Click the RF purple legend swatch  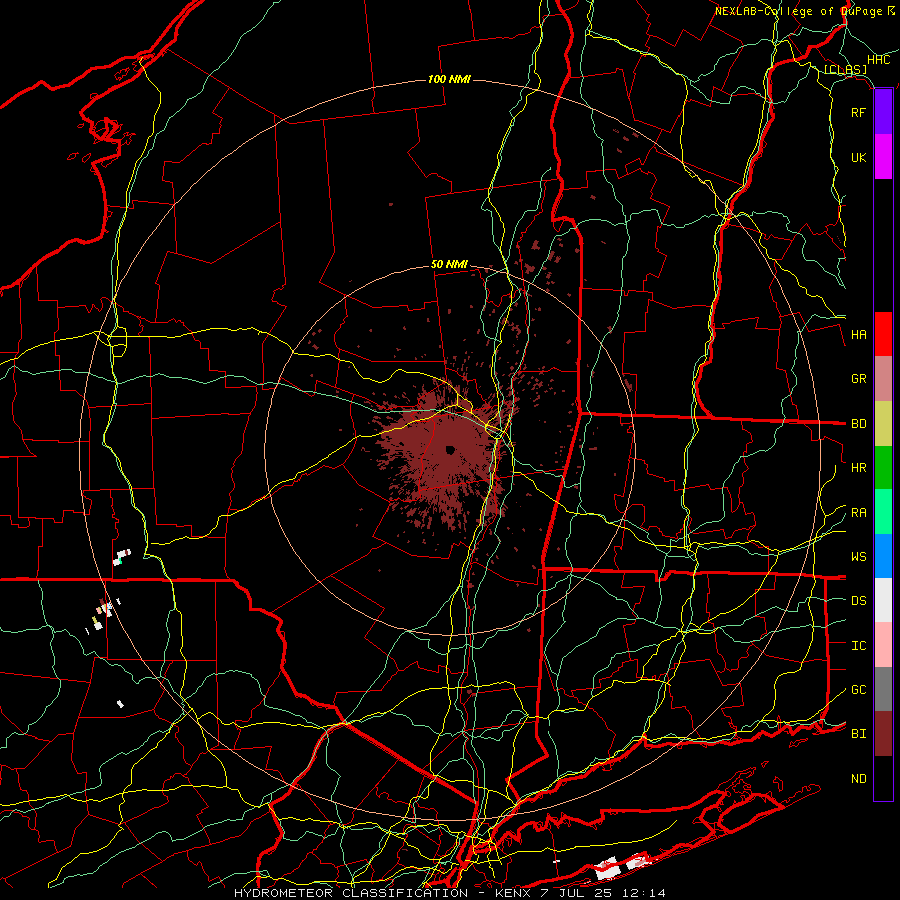883,112
